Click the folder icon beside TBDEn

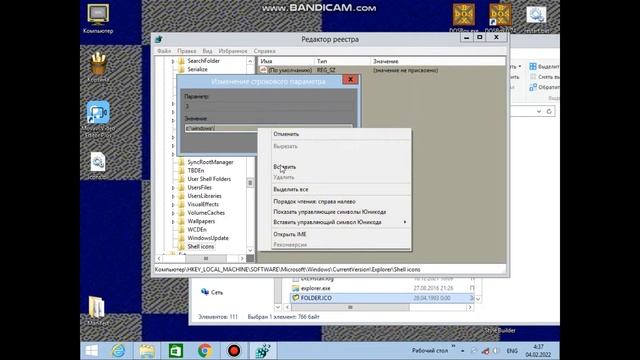point(182,171)
